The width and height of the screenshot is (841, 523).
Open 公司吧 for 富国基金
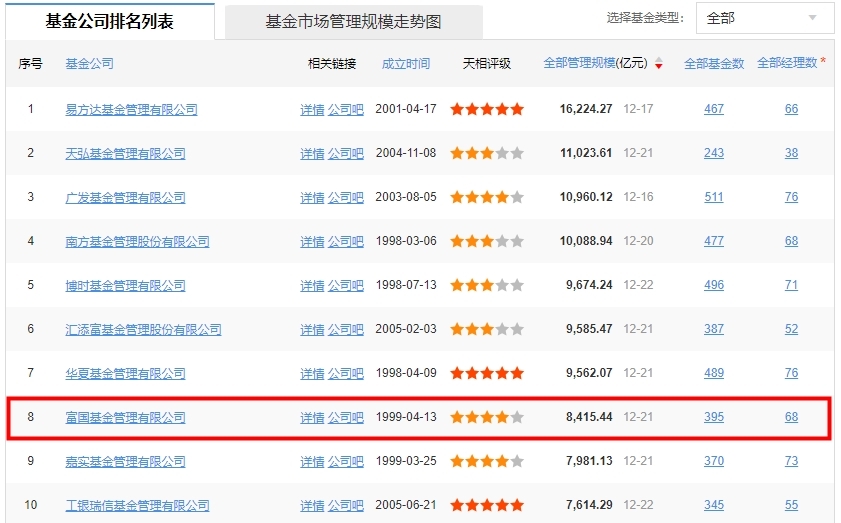[346, 417]
